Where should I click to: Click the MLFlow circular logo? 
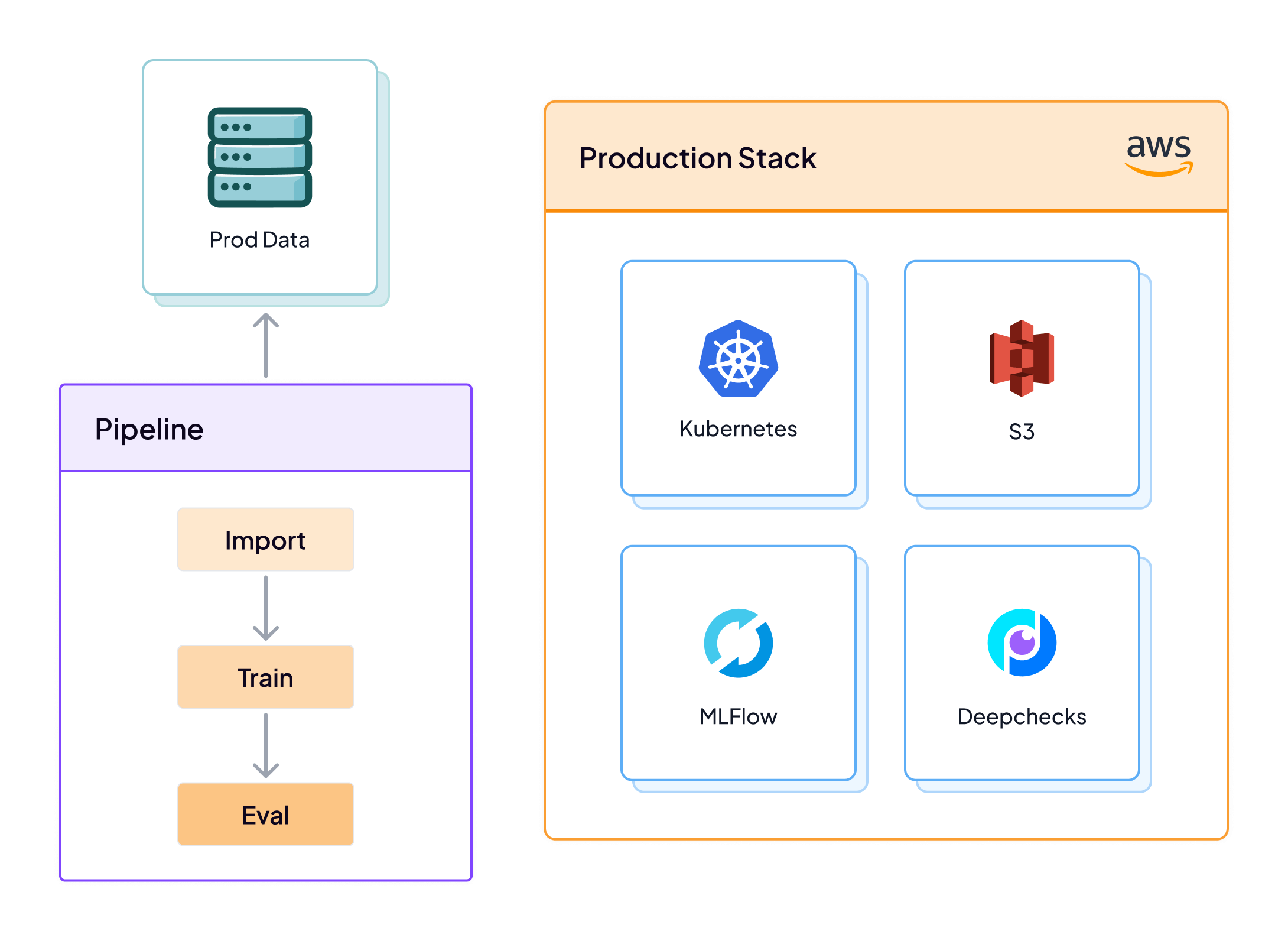tap(739, 644)
